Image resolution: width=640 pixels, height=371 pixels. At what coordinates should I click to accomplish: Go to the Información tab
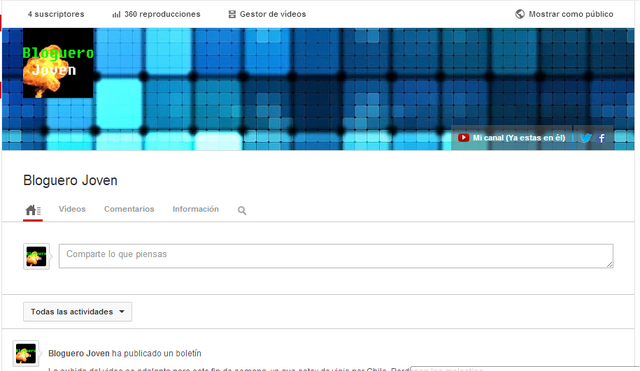(x=196, y=209)
